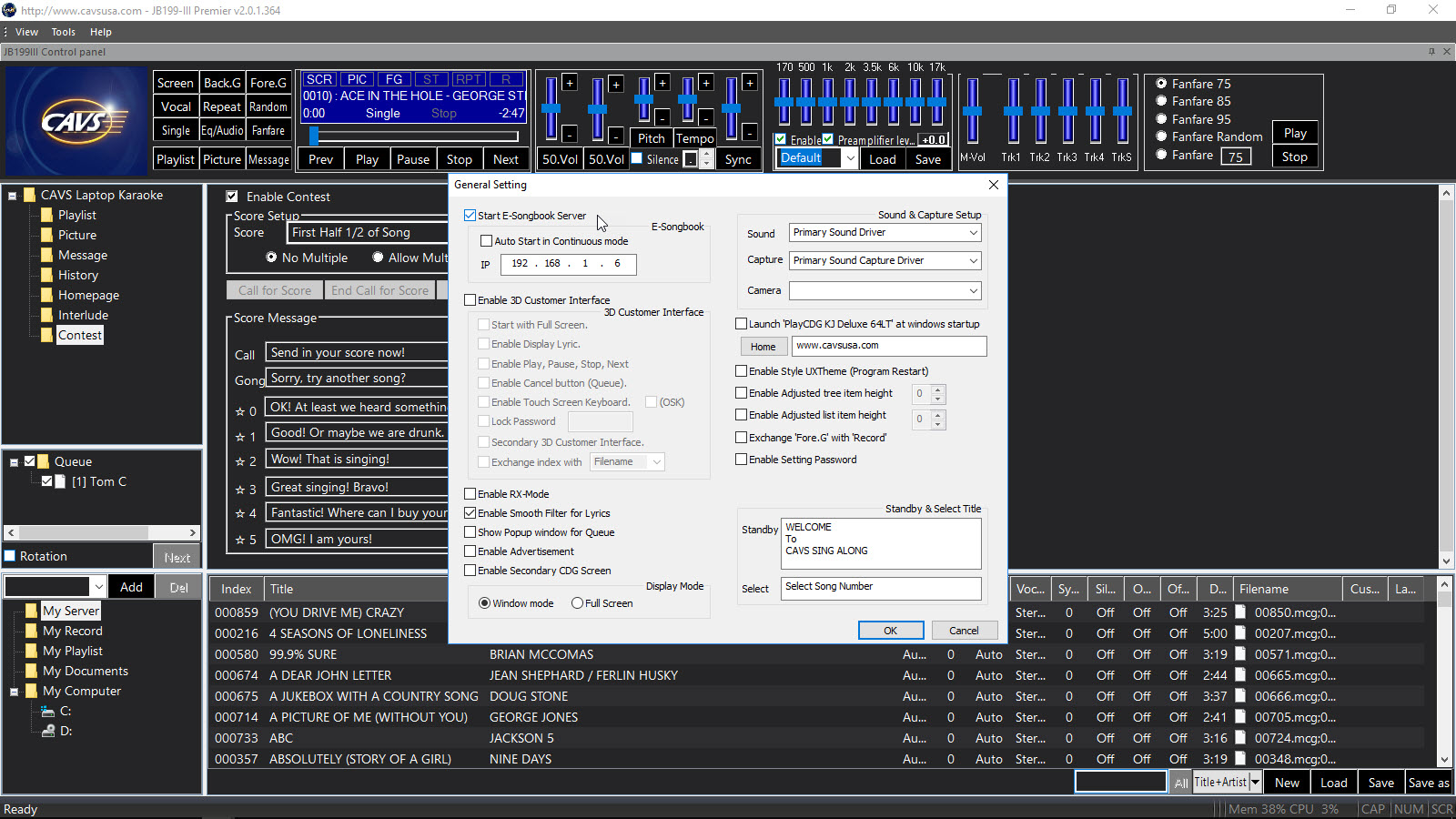Click the Select Song Number field

tap(881, 588)
